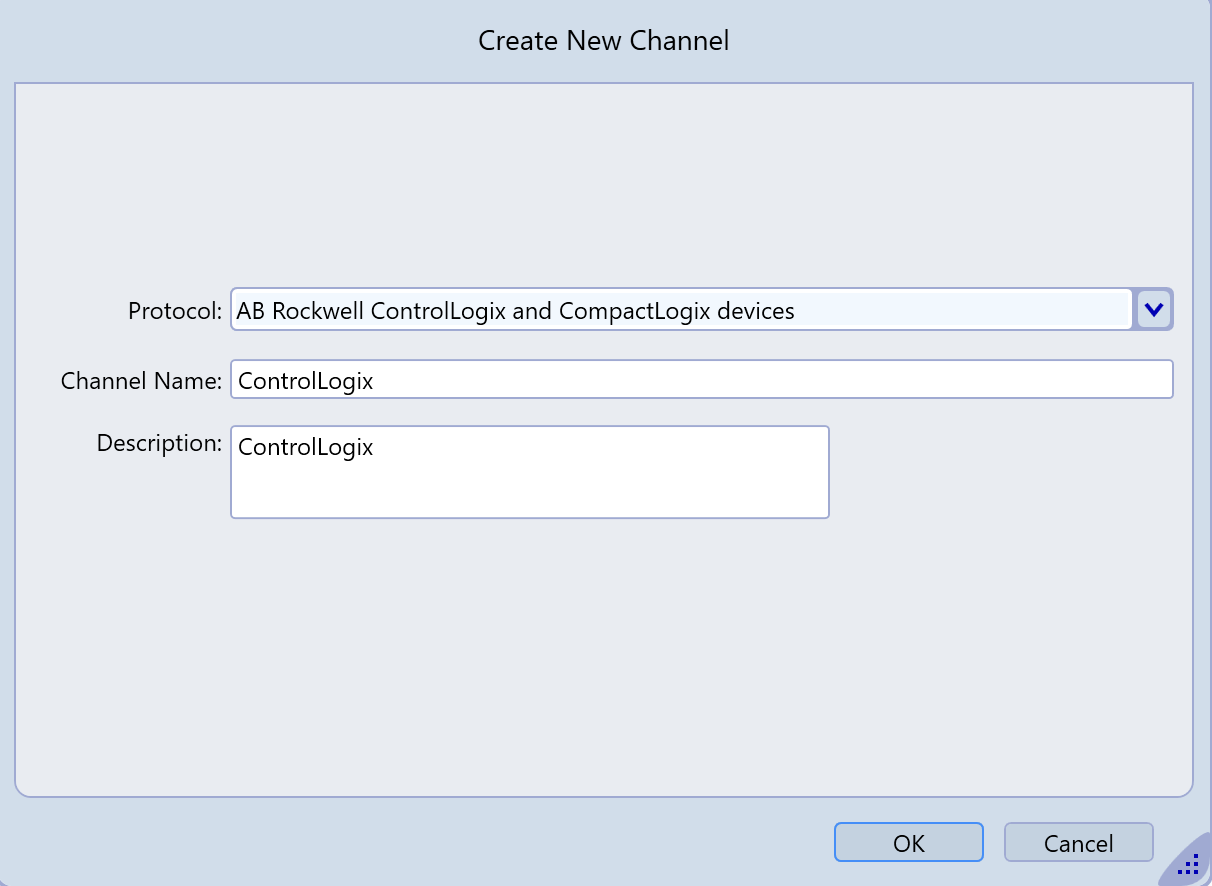The height and width of the screenshot is (886, 1212).
Task: Confirm the new channel with OK
Action: pos(908,843)
